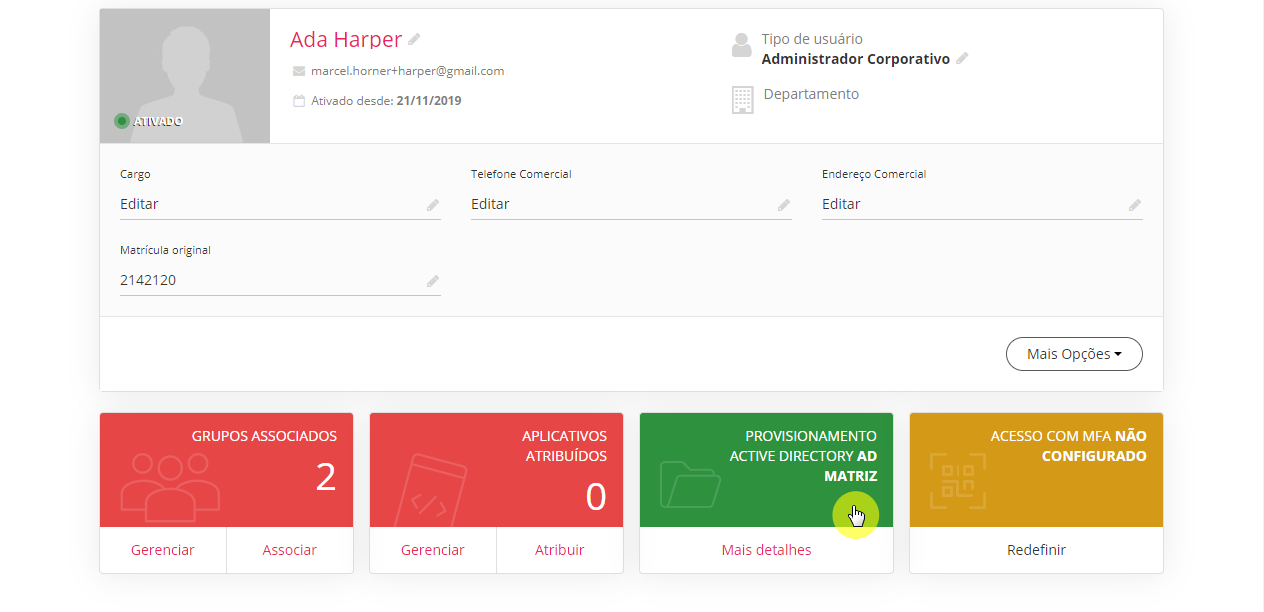Screen dimensions: 1264x612
Task: Click Gerenciar under Aplicativos Atribuídos
Action: [433, 550]
